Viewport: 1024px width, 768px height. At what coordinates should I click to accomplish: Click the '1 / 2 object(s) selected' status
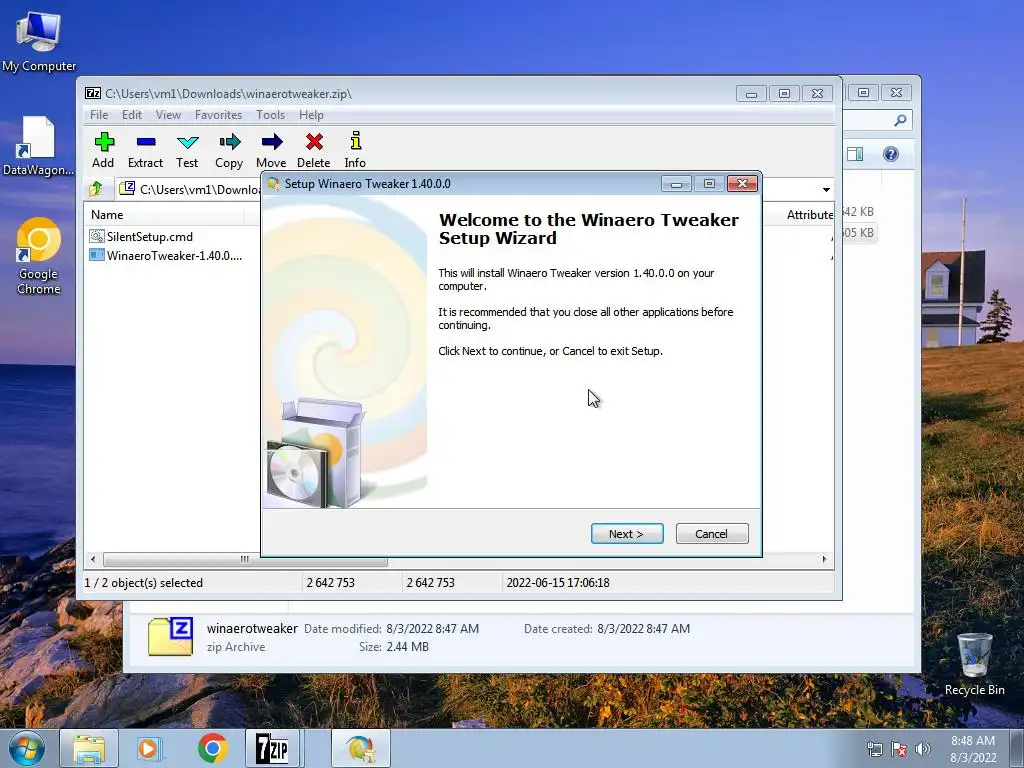144,583
